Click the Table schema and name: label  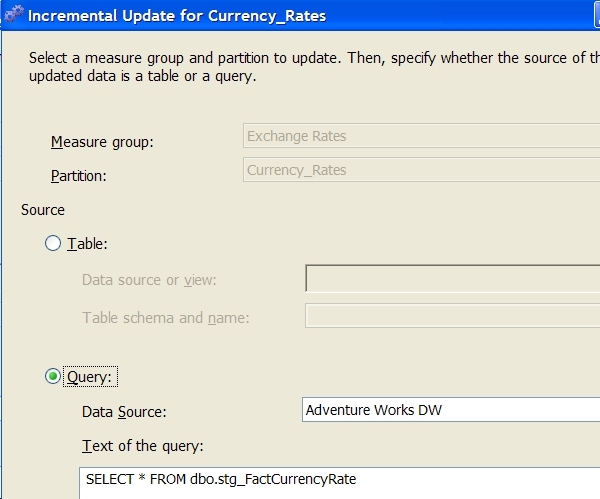[x=166, y=318]
